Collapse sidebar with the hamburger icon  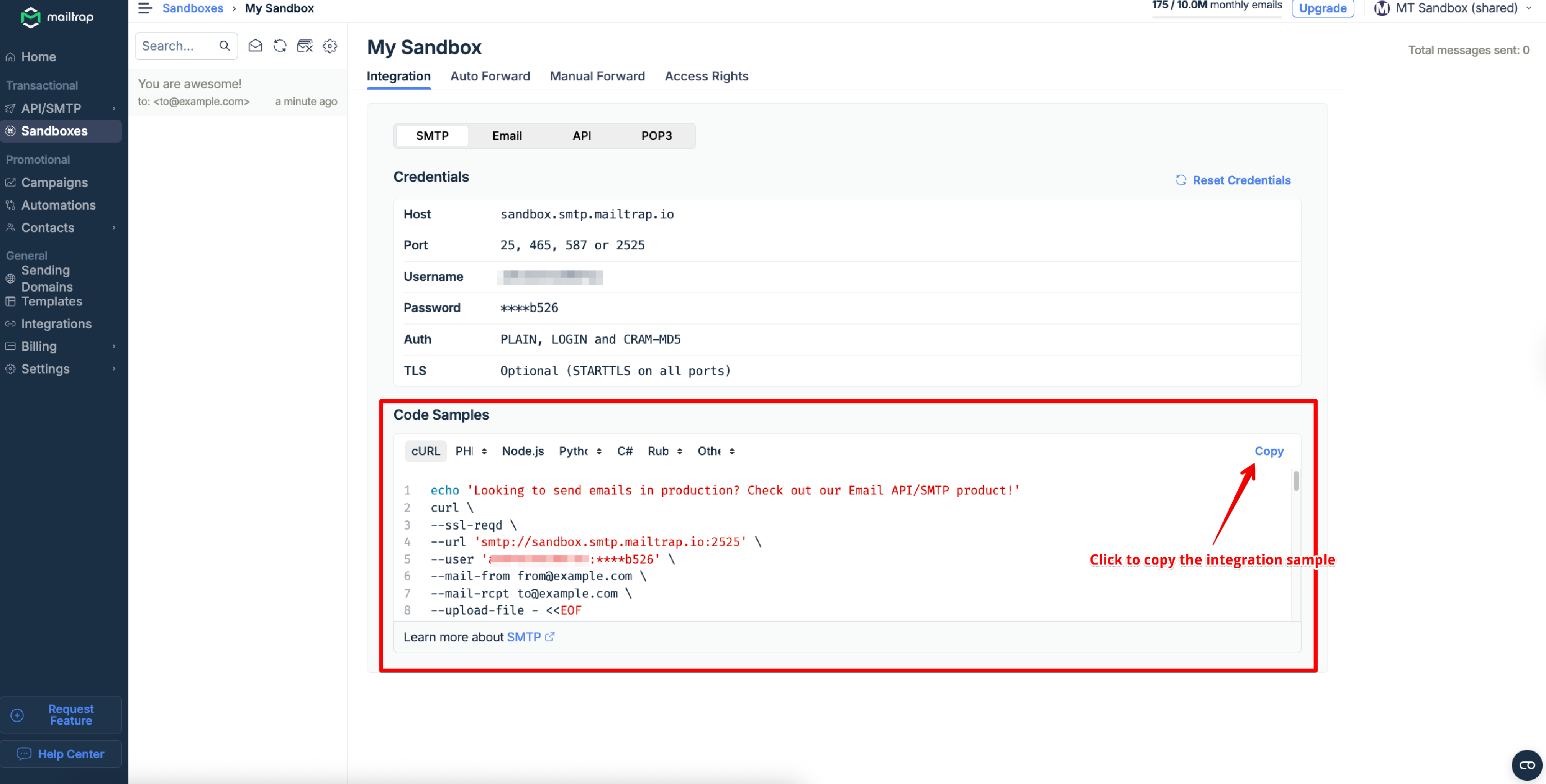pos(145,8)
